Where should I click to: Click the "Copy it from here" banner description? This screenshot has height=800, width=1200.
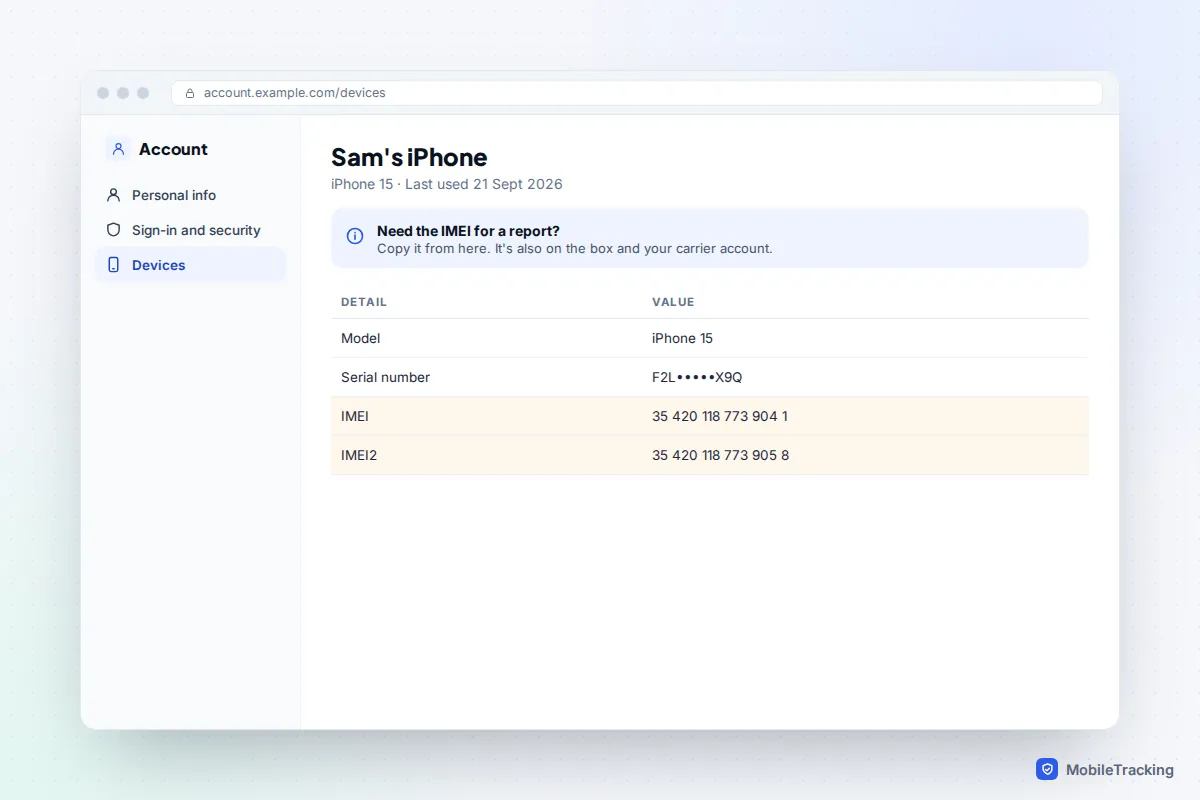575,248
